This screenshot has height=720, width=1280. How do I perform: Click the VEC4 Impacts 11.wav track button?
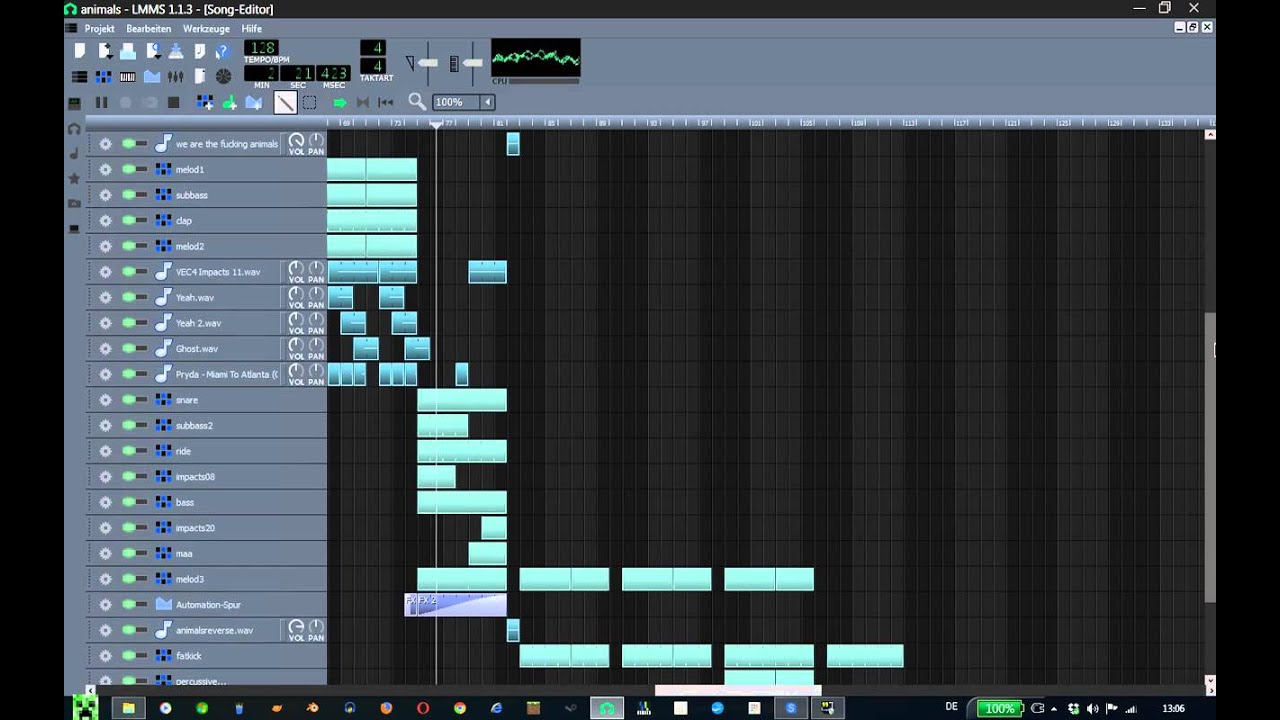(217, 272)
